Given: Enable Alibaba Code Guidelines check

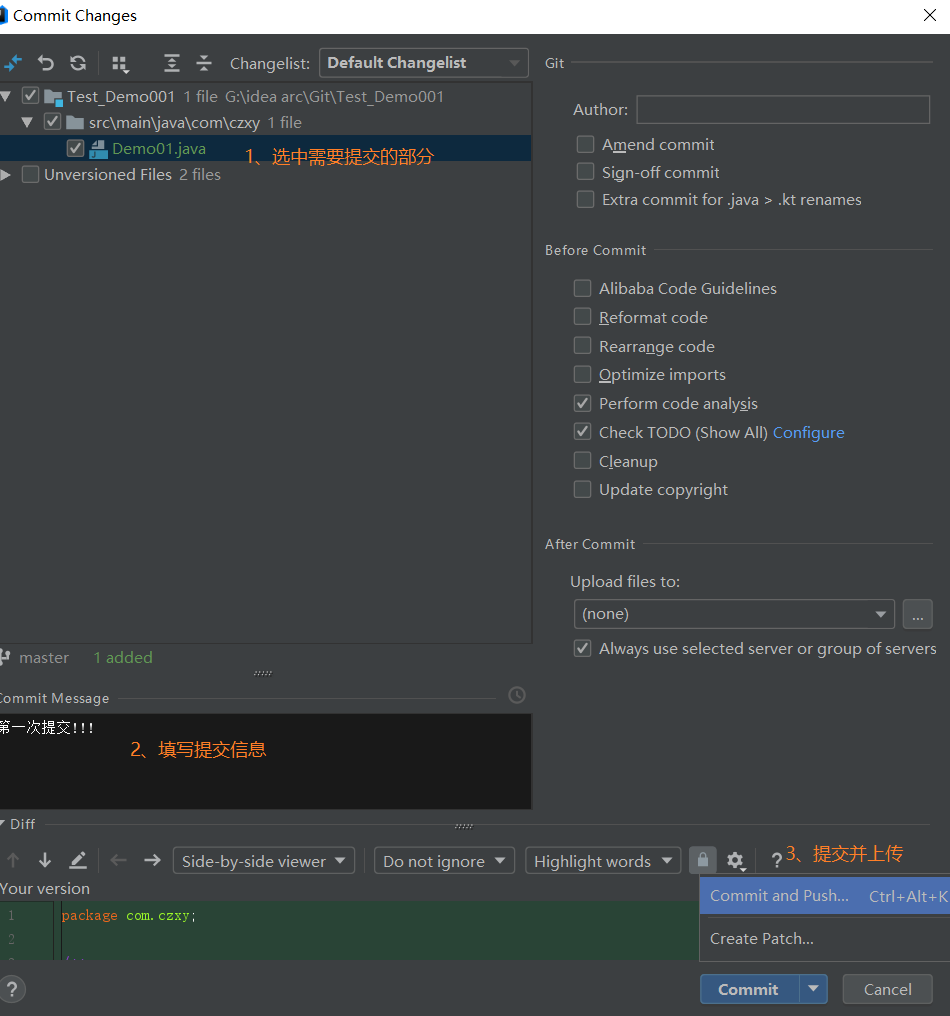Looking at the screenshot, I should pos(583,288).
